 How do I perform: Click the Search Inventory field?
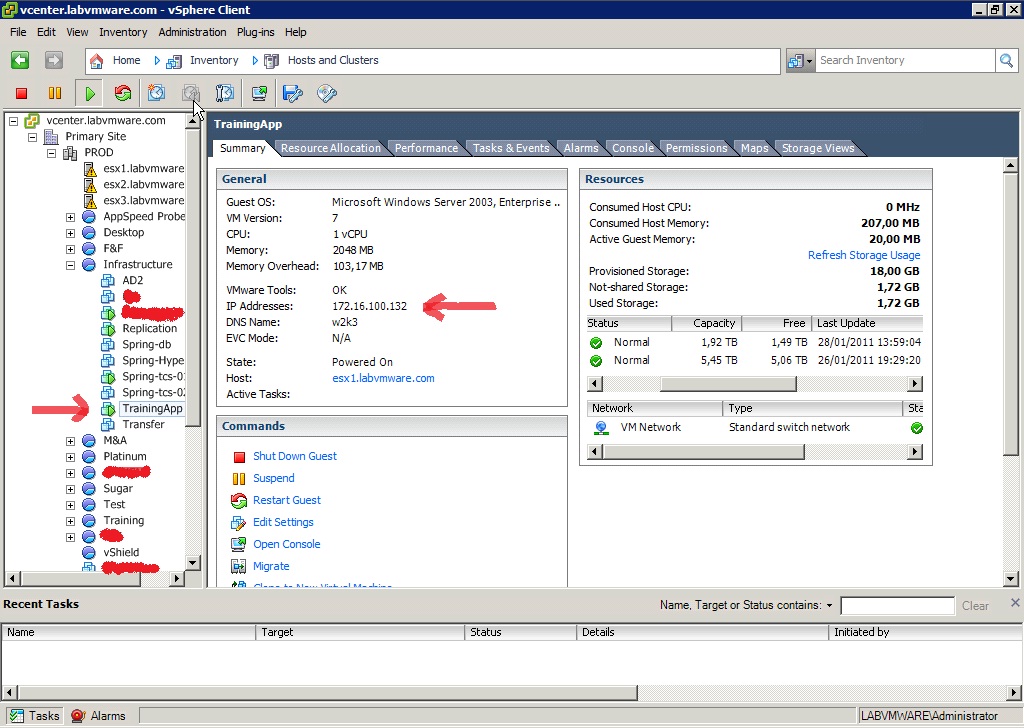click(904, 61)
